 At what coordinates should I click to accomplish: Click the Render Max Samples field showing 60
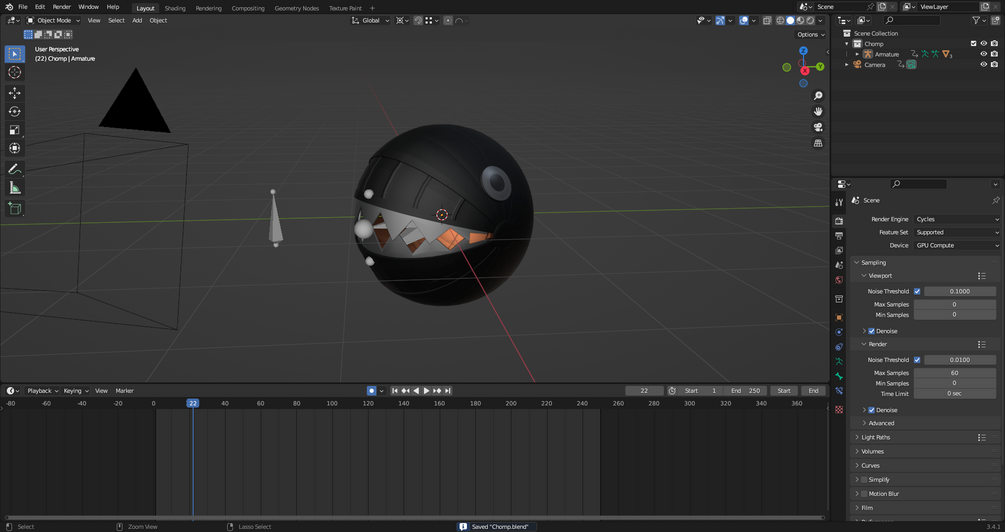954,373
